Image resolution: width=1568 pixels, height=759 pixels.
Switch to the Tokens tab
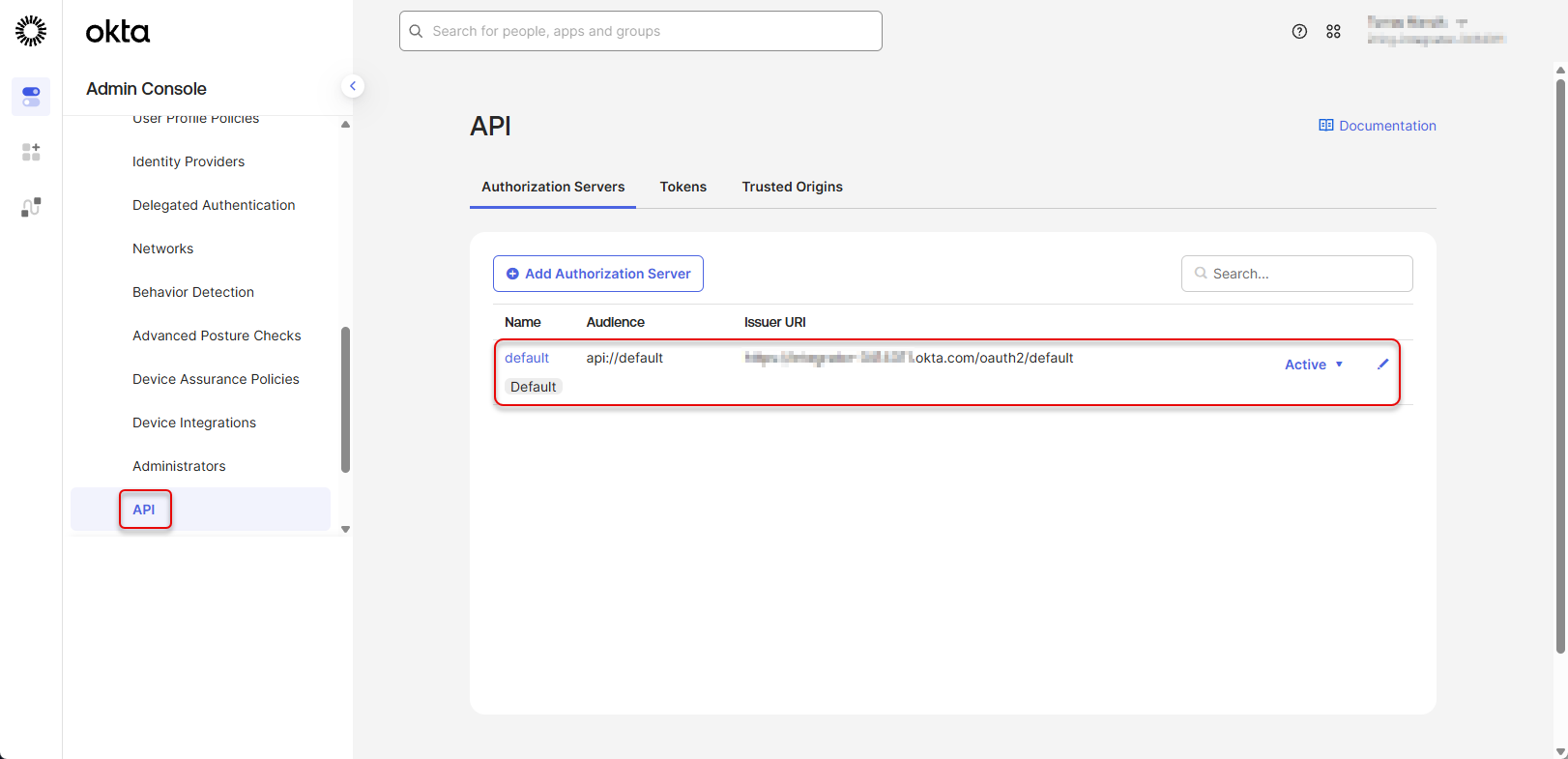point(682,187)
